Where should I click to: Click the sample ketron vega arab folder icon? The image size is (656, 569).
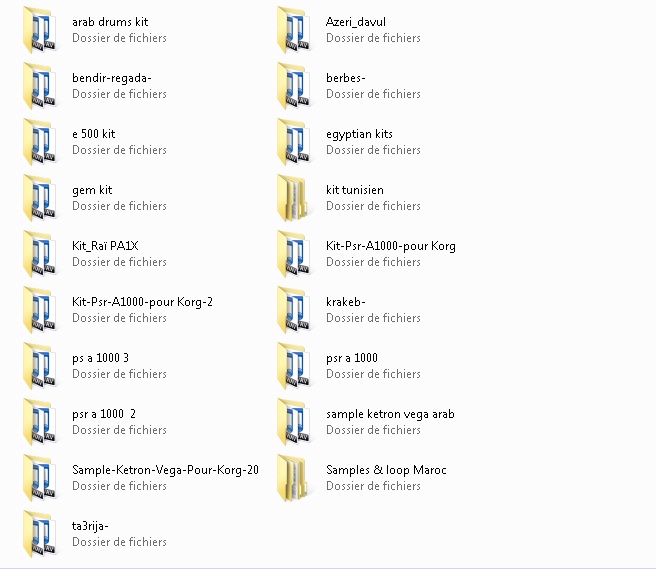294,422
